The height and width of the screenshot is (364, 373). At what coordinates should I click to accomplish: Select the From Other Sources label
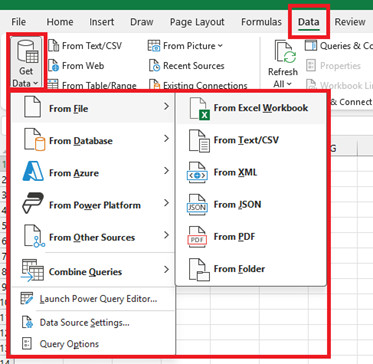[x=92, y=237]
